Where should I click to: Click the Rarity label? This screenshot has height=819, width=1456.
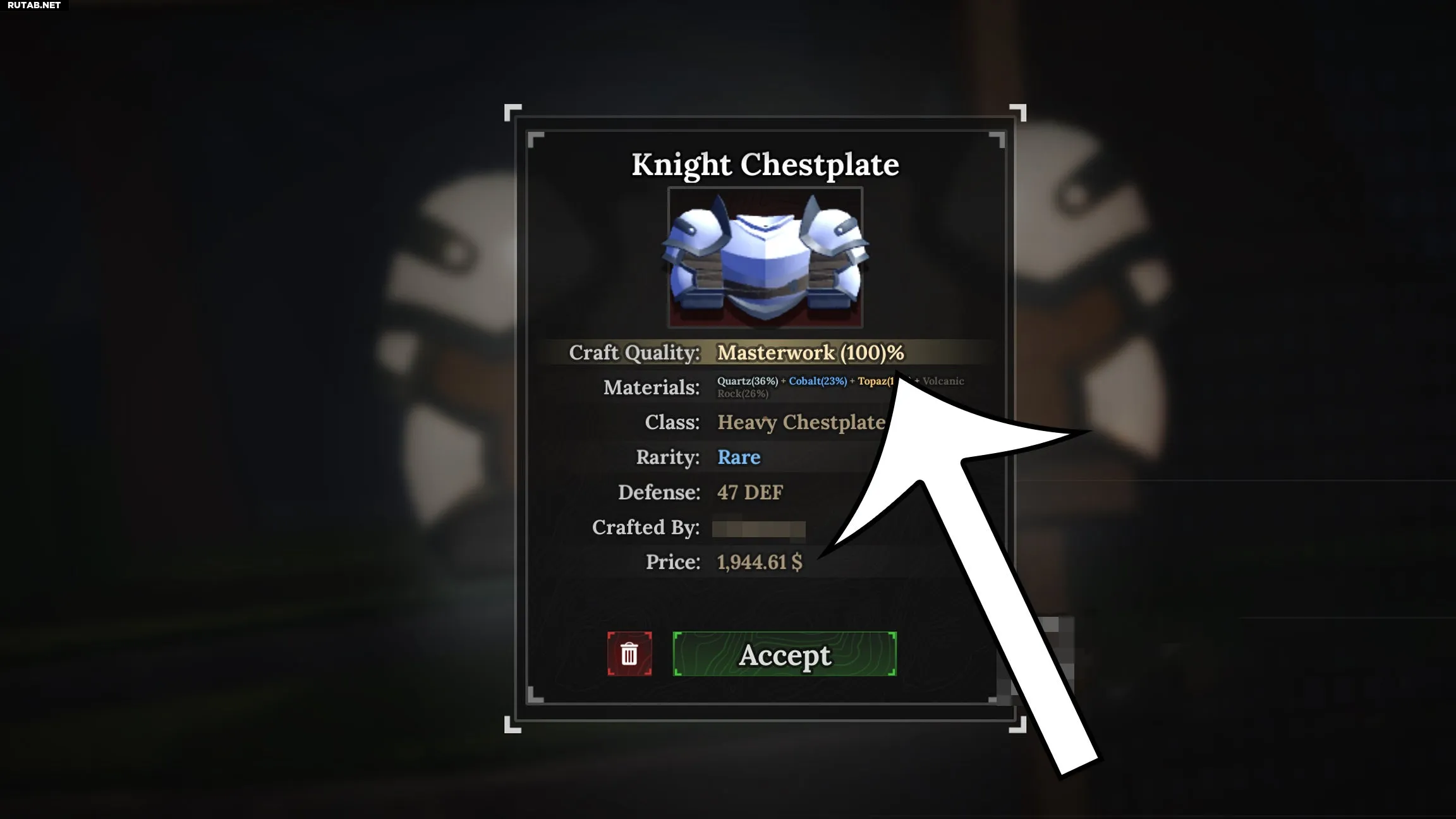click(668, 457)
